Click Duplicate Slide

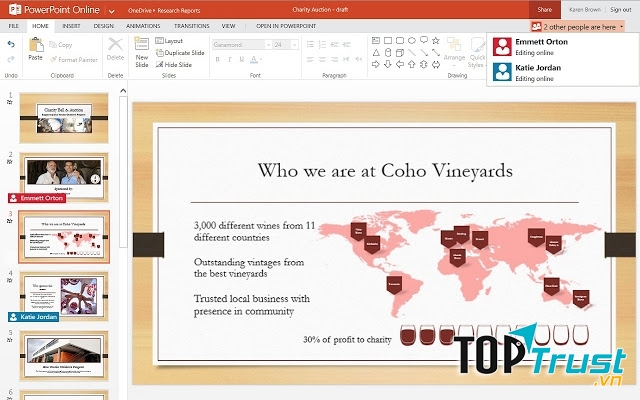180,53
